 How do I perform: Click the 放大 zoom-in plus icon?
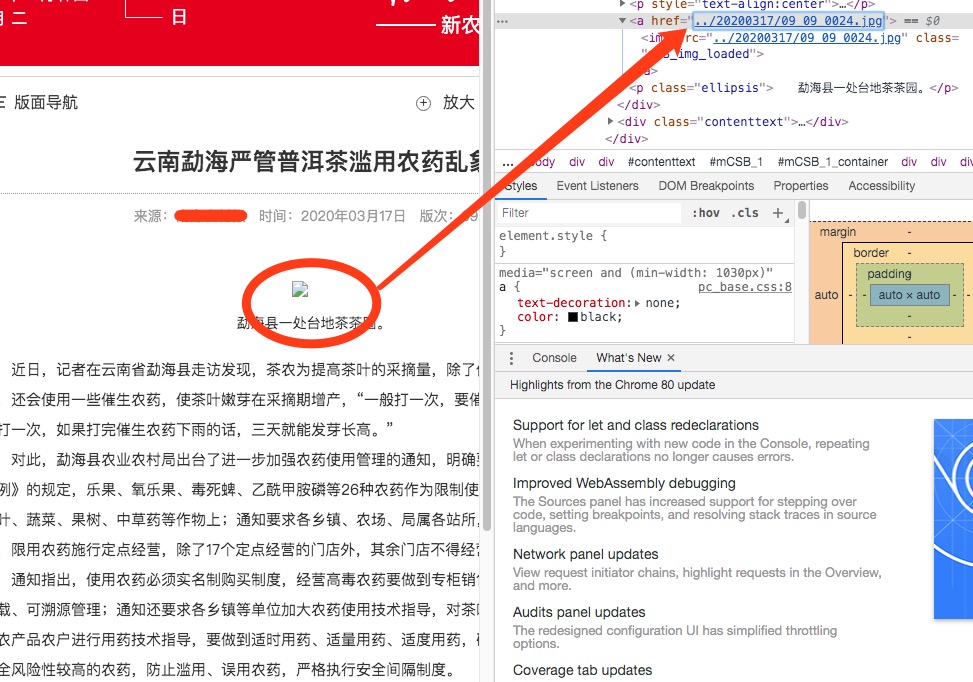[423, 103]
